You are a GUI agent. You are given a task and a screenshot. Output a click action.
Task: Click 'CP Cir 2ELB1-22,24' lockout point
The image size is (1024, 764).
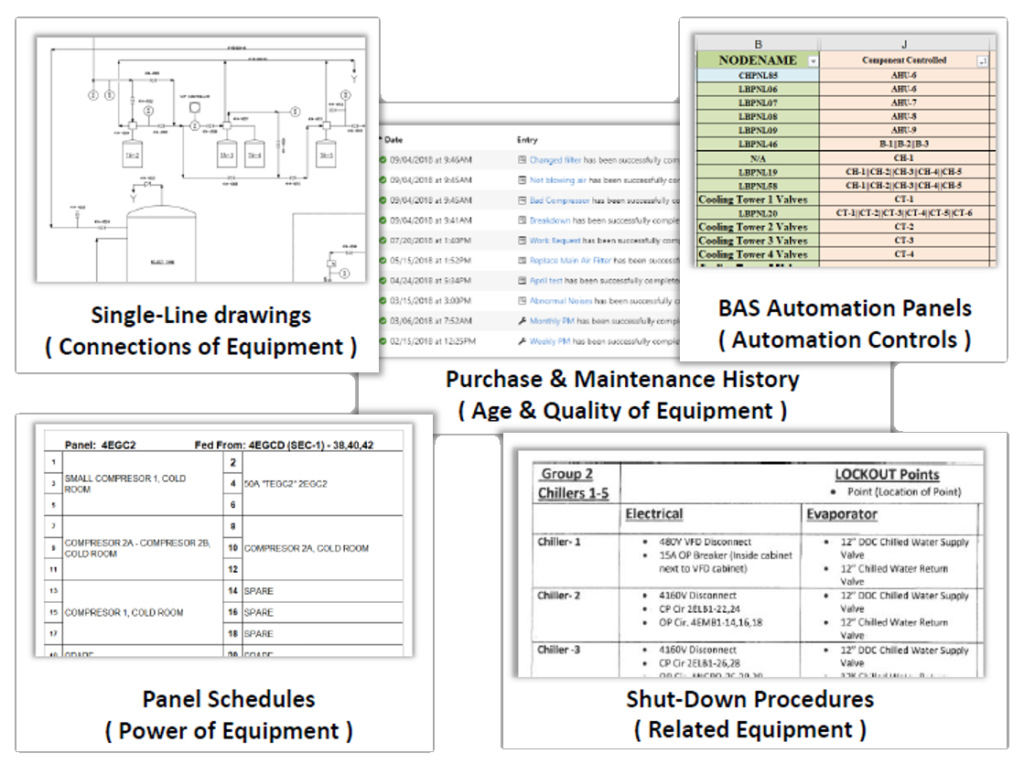tap(699, 609)
